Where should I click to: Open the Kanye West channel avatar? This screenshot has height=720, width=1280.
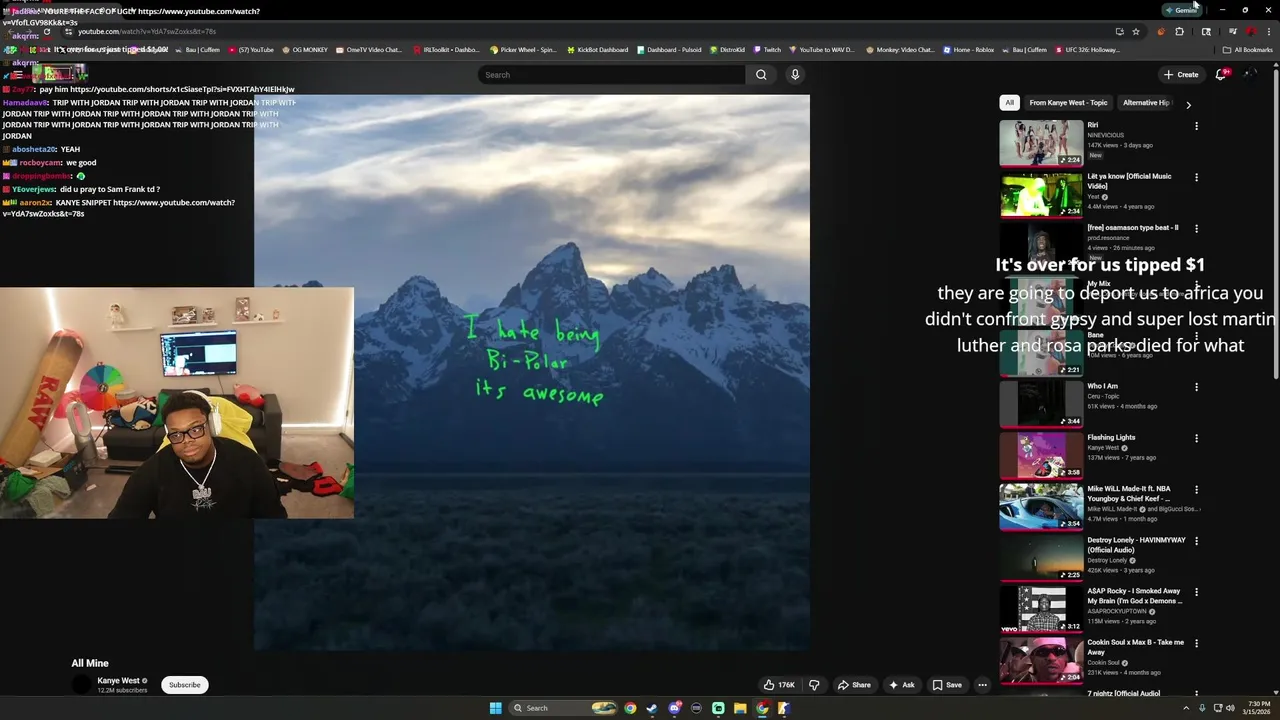tap(81, 685)
